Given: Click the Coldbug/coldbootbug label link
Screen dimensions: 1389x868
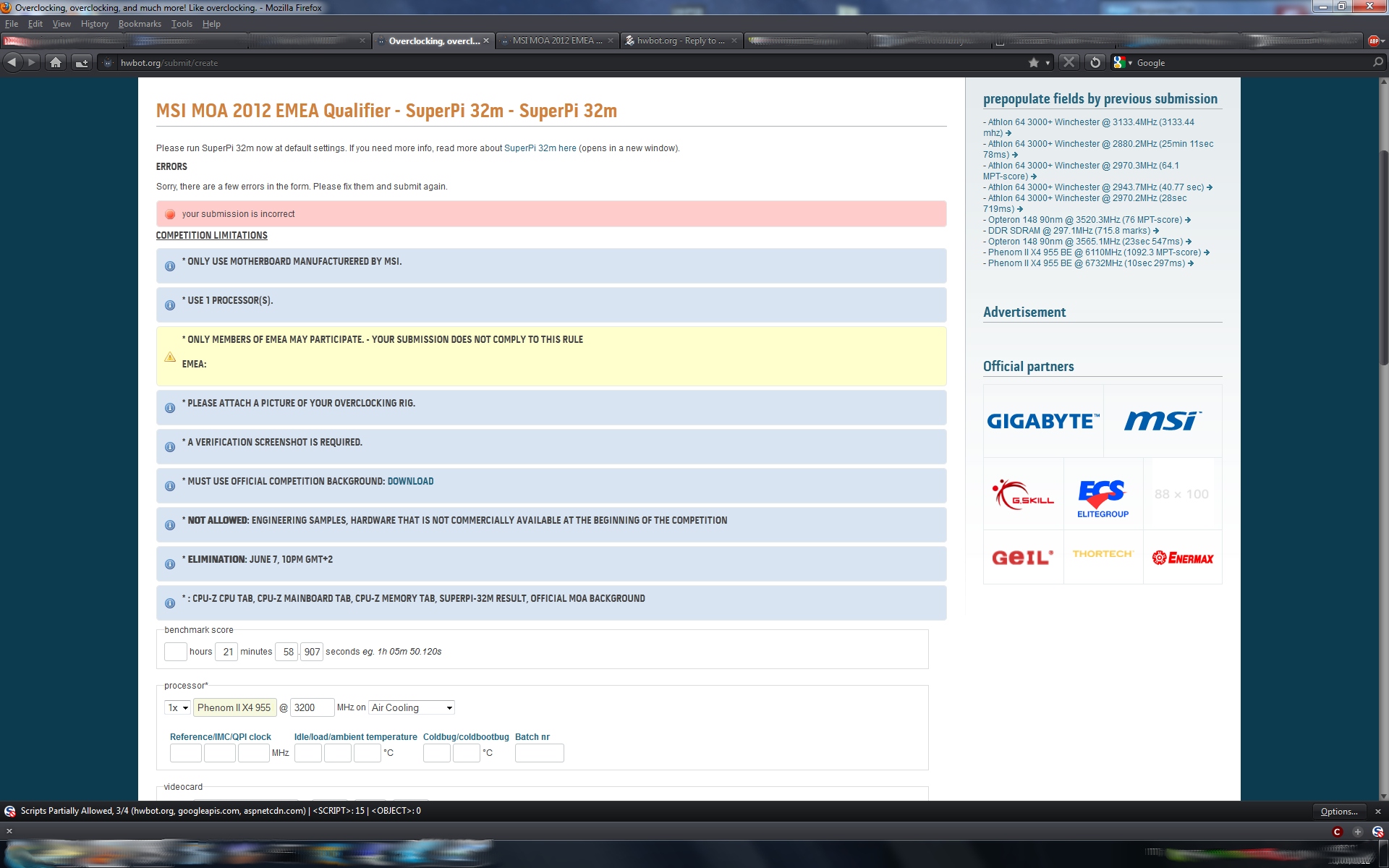Looking at the screenshot, I should (466, 737).
